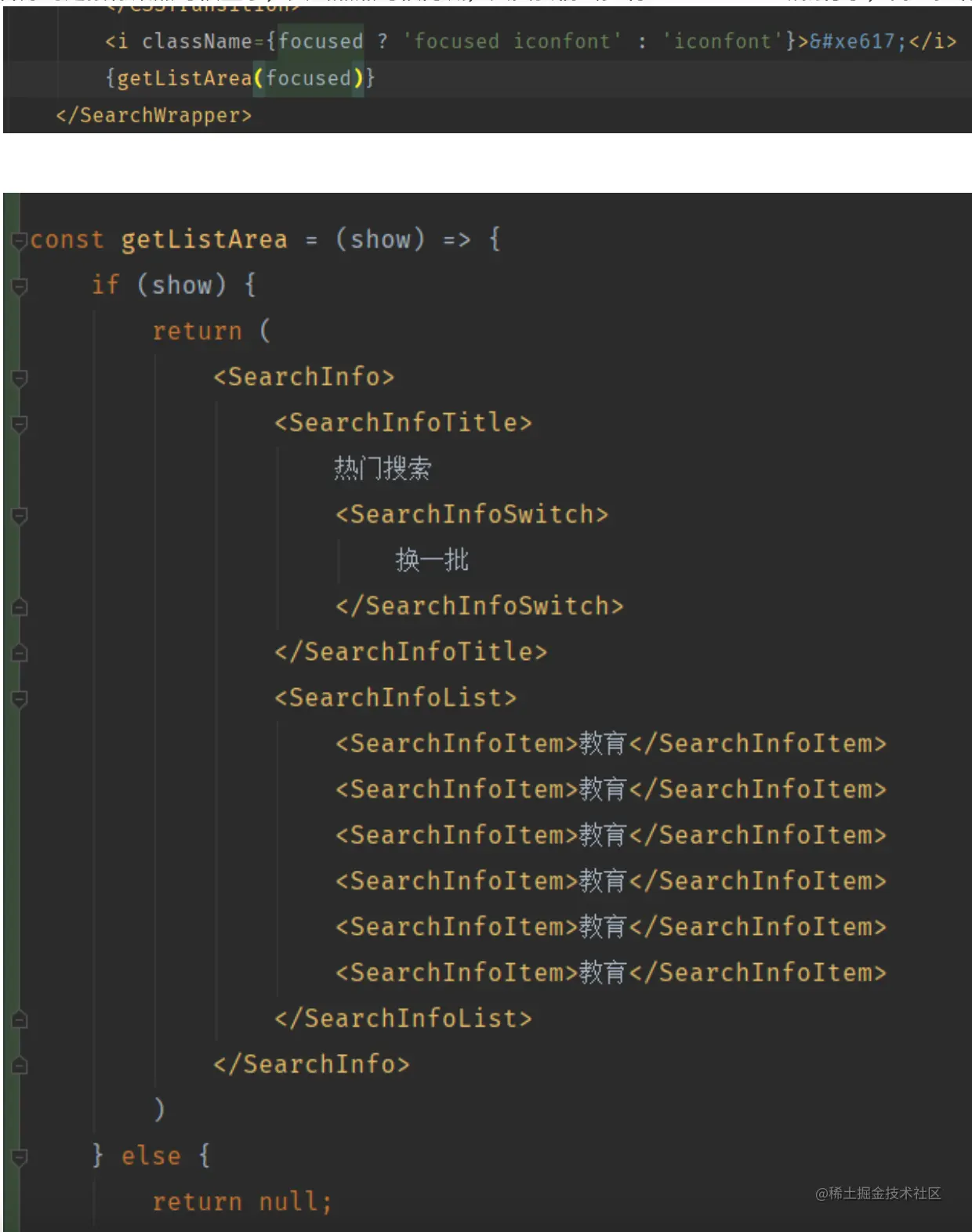Click the <SearchInfoList> opening tag text
This screenshot has width=972, height=1232.
click(396, 698)
